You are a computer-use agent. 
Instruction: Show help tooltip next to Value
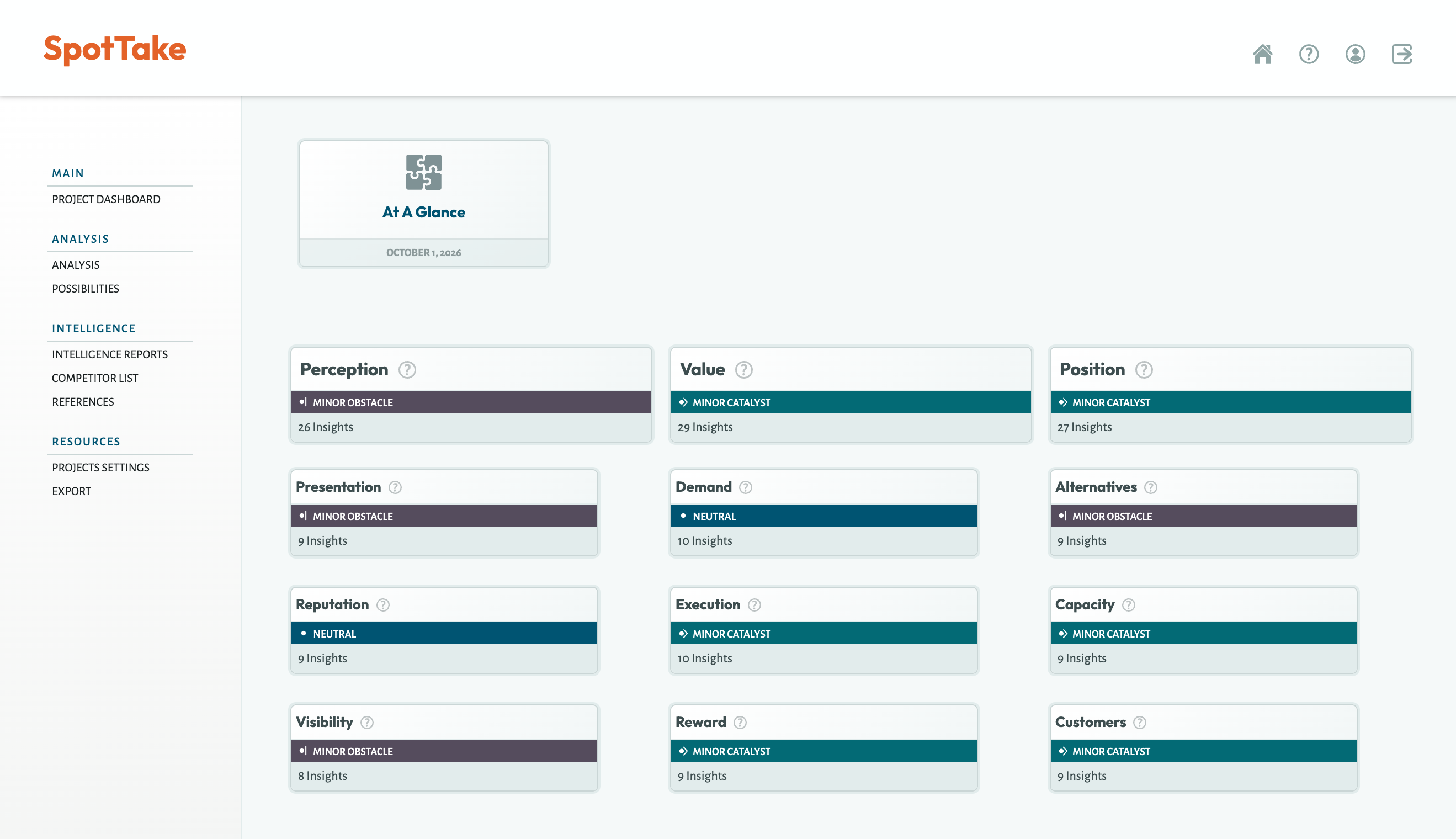[744, 369]
